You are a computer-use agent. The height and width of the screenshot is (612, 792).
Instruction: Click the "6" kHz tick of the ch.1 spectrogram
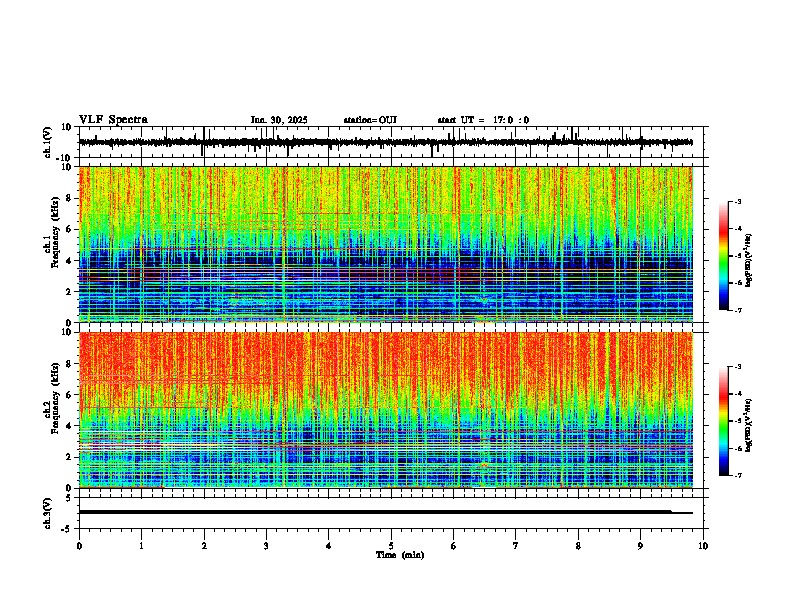[69, 229]
